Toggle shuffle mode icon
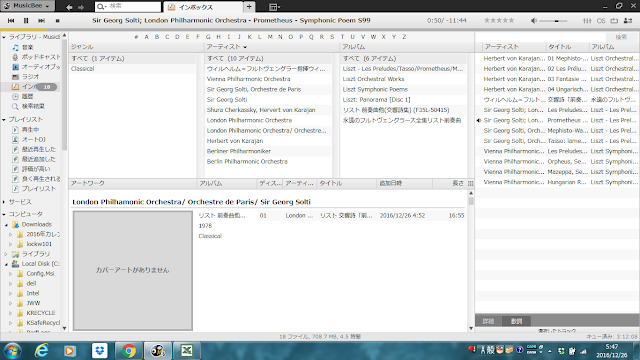The width and height of the screenshot is (640, 360). [x=628, y=20]
